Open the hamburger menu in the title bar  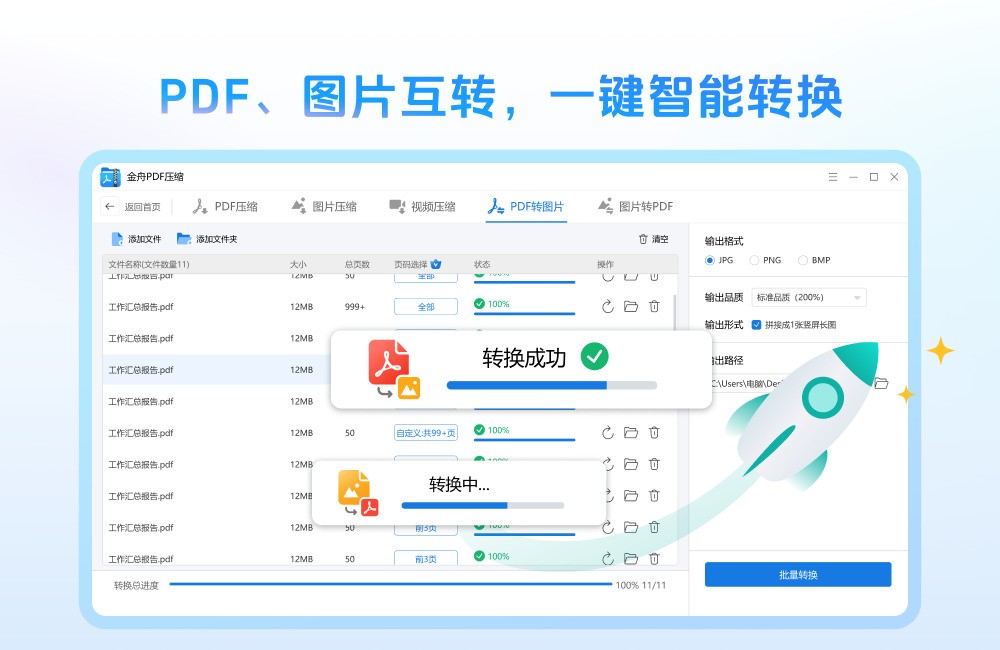tap(833, 177)
